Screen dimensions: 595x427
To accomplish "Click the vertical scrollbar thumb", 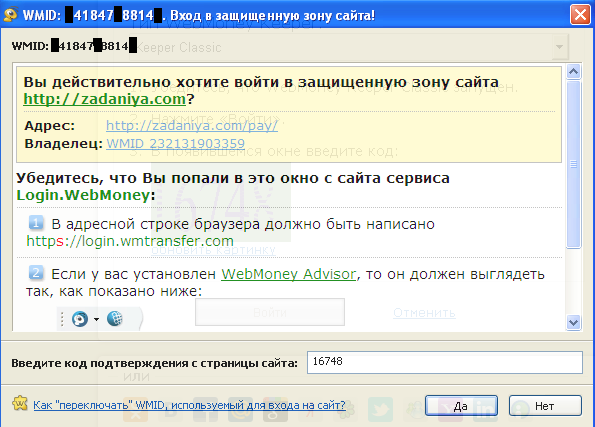I will [573, 164].
